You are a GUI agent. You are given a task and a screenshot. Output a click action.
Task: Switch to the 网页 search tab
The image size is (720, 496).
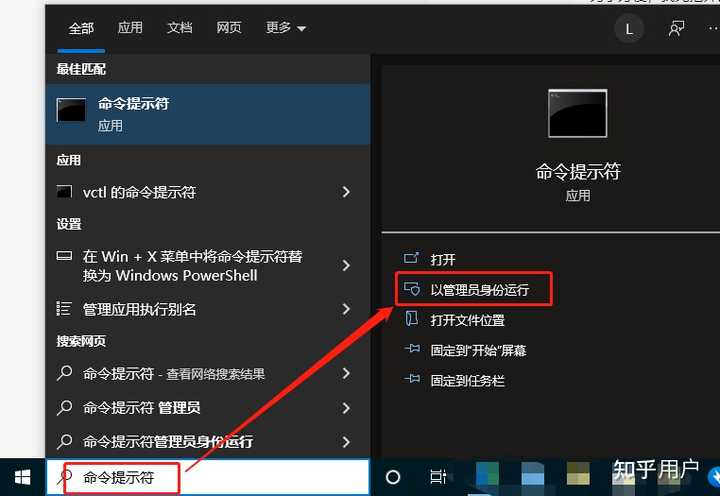pyautogui.click(x=229, y=28)
